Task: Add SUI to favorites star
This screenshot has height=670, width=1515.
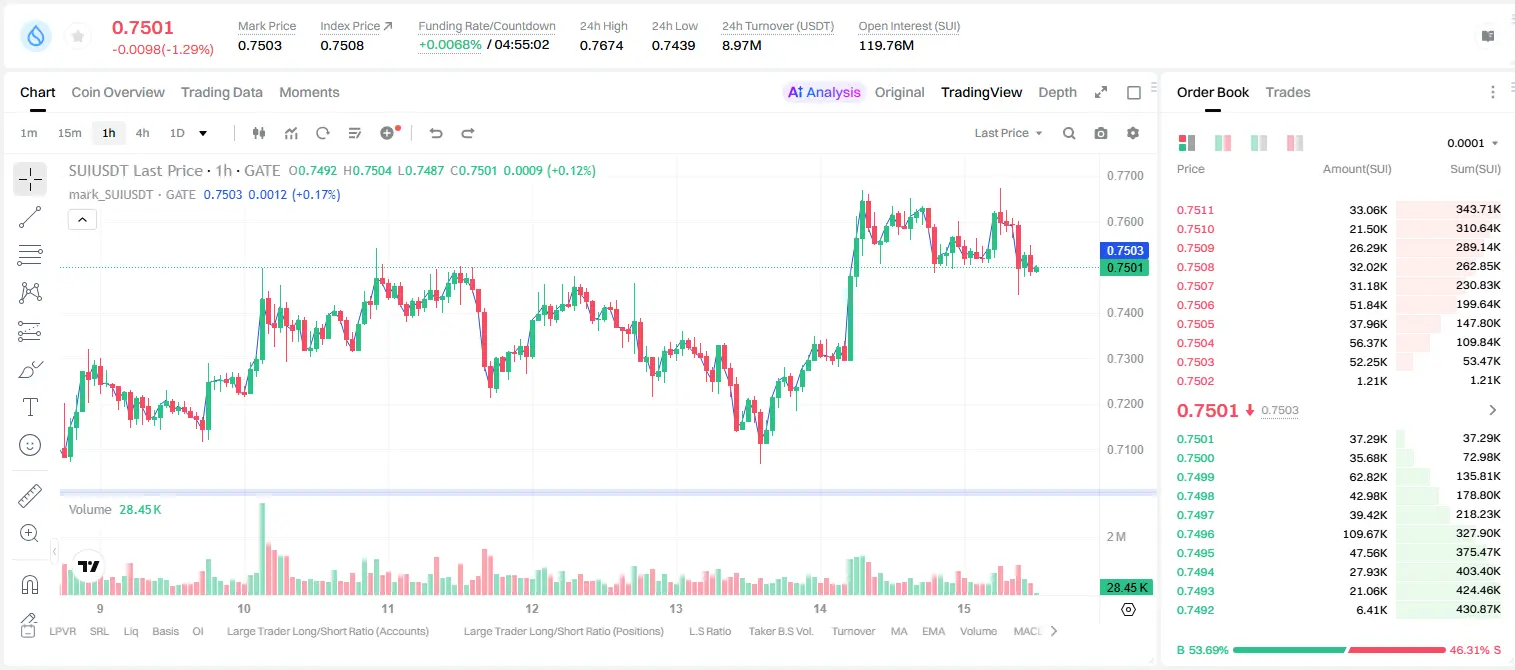Action: click(x=78, y=36)
